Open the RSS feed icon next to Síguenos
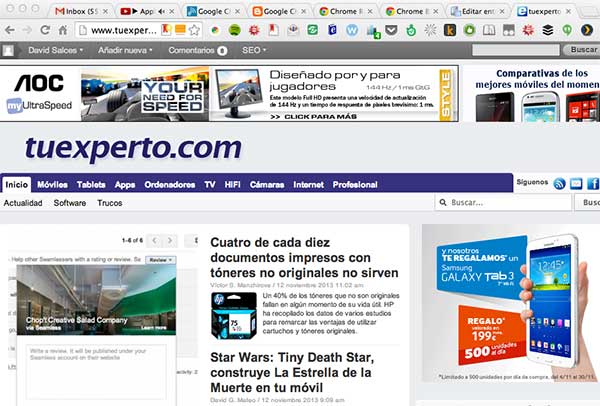Viewport: 600px width, 406px height. [559, 184]
